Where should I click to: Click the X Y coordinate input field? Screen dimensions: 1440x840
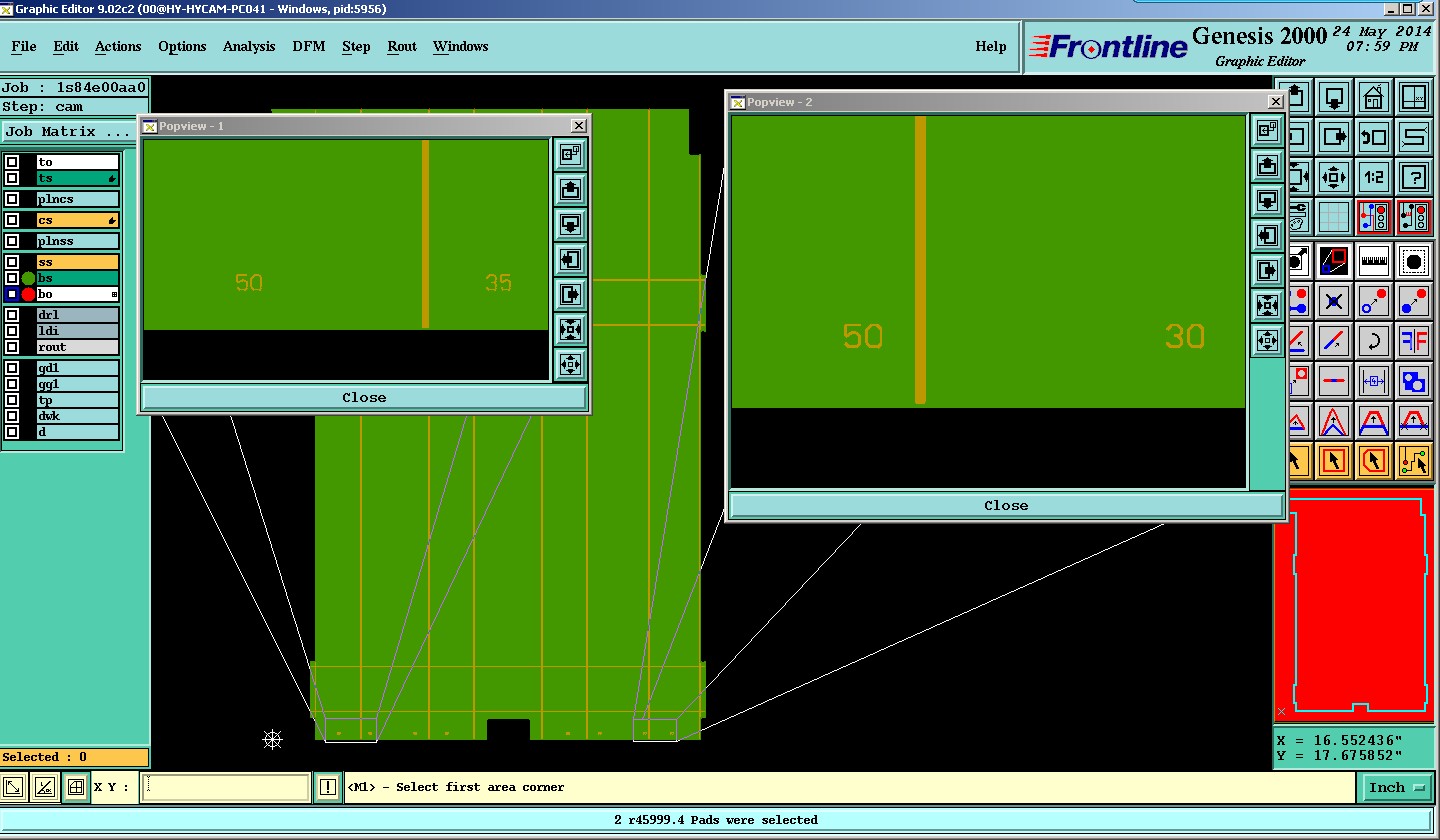[x=225, y=787]
